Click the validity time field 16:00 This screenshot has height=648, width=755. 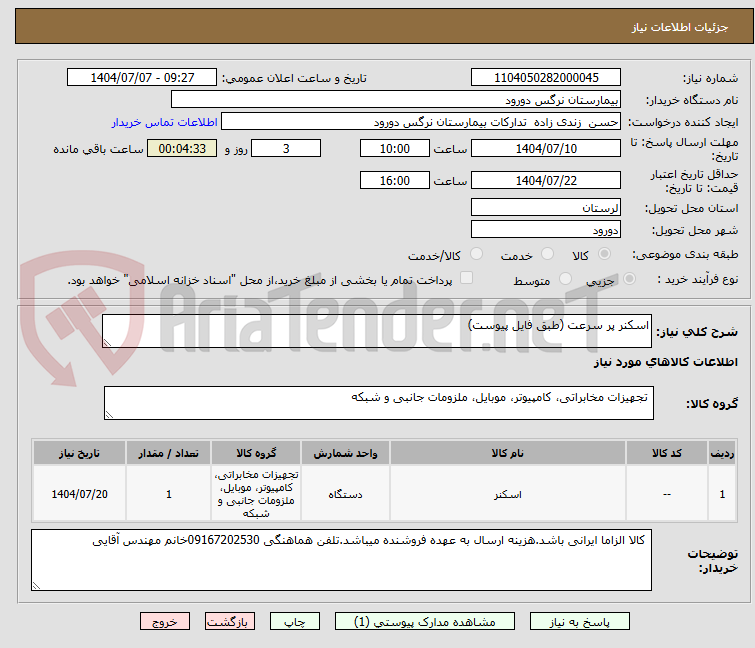tap(395, 181)
